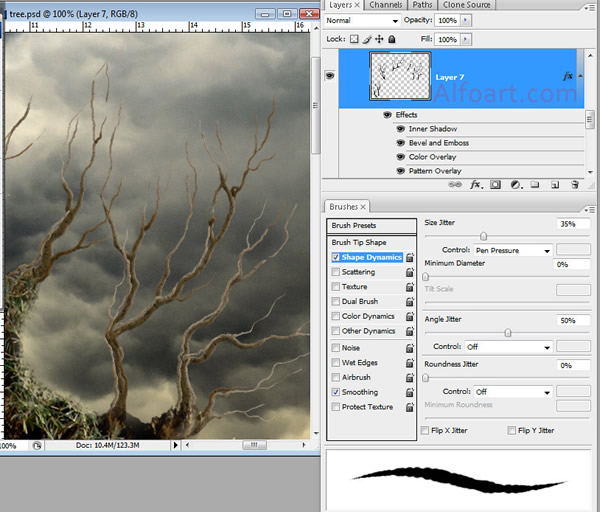Click the create new layer icon
Image resolution: width=600 pixels, height=512 pixels.
click(x=555, y=185)
